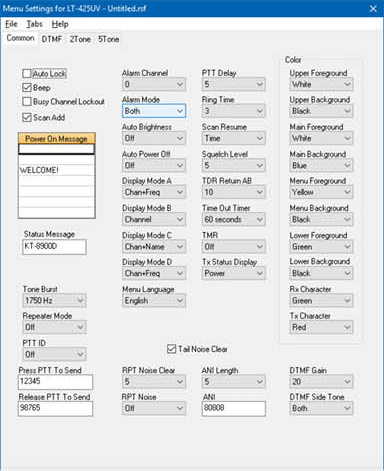Viewport: 384px width, 471px height.
Task: Select the first Power On Message row
Action: click(56, 149)
